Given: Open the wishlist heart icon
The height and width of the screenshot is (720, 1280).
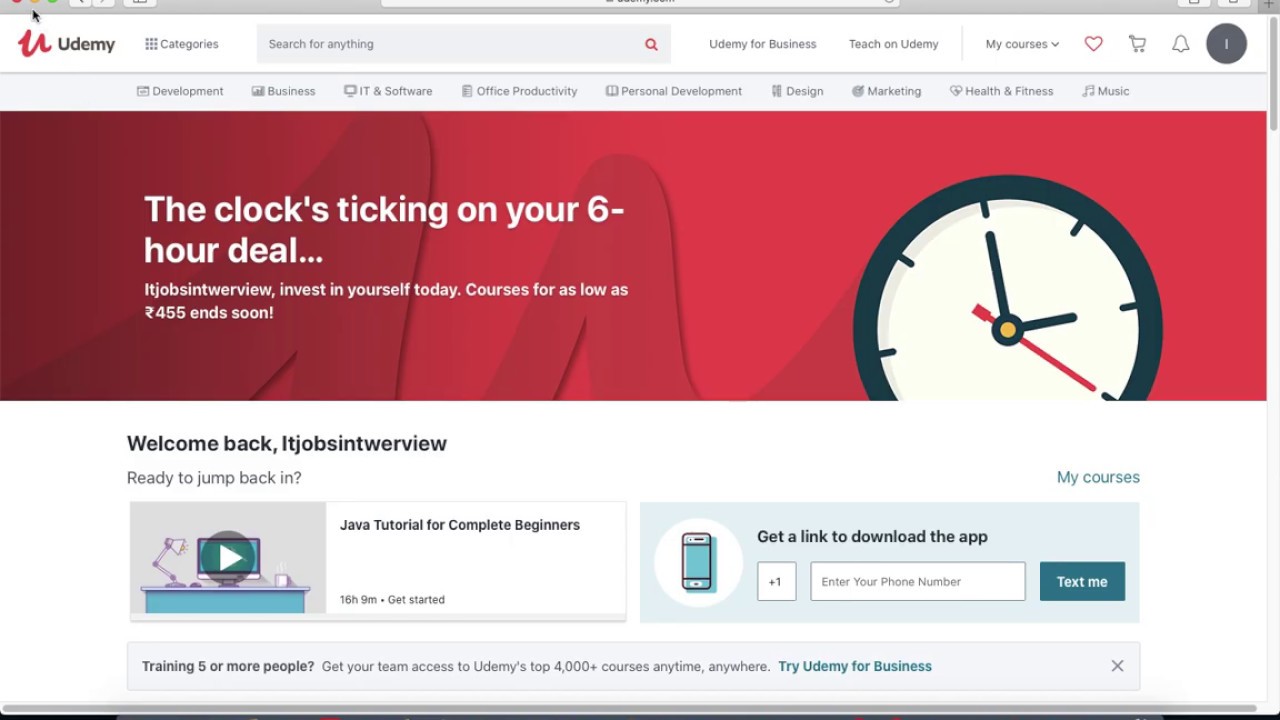Looking at the screenshot, I should [x=1093, y=44].
